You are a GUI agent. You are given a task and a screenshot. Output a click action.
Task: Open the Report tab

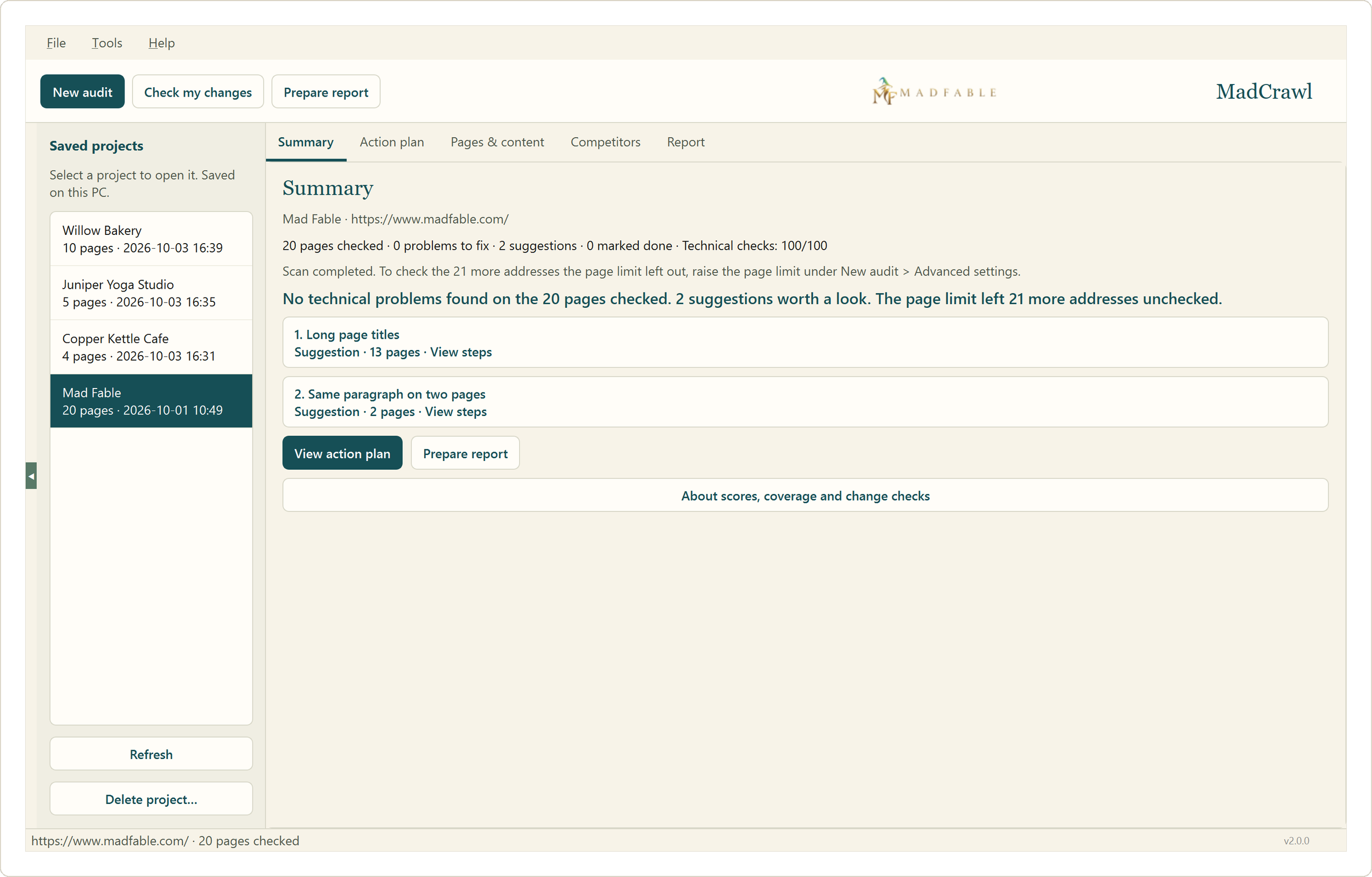pyautogui.click(x=686, y=142)
